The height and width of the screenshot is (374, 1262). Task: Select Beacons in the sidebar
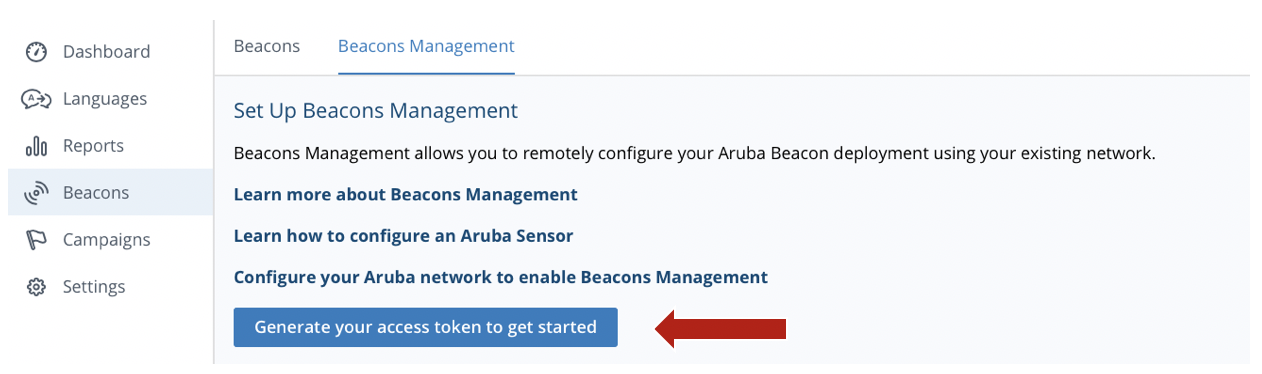coord(110,192)
